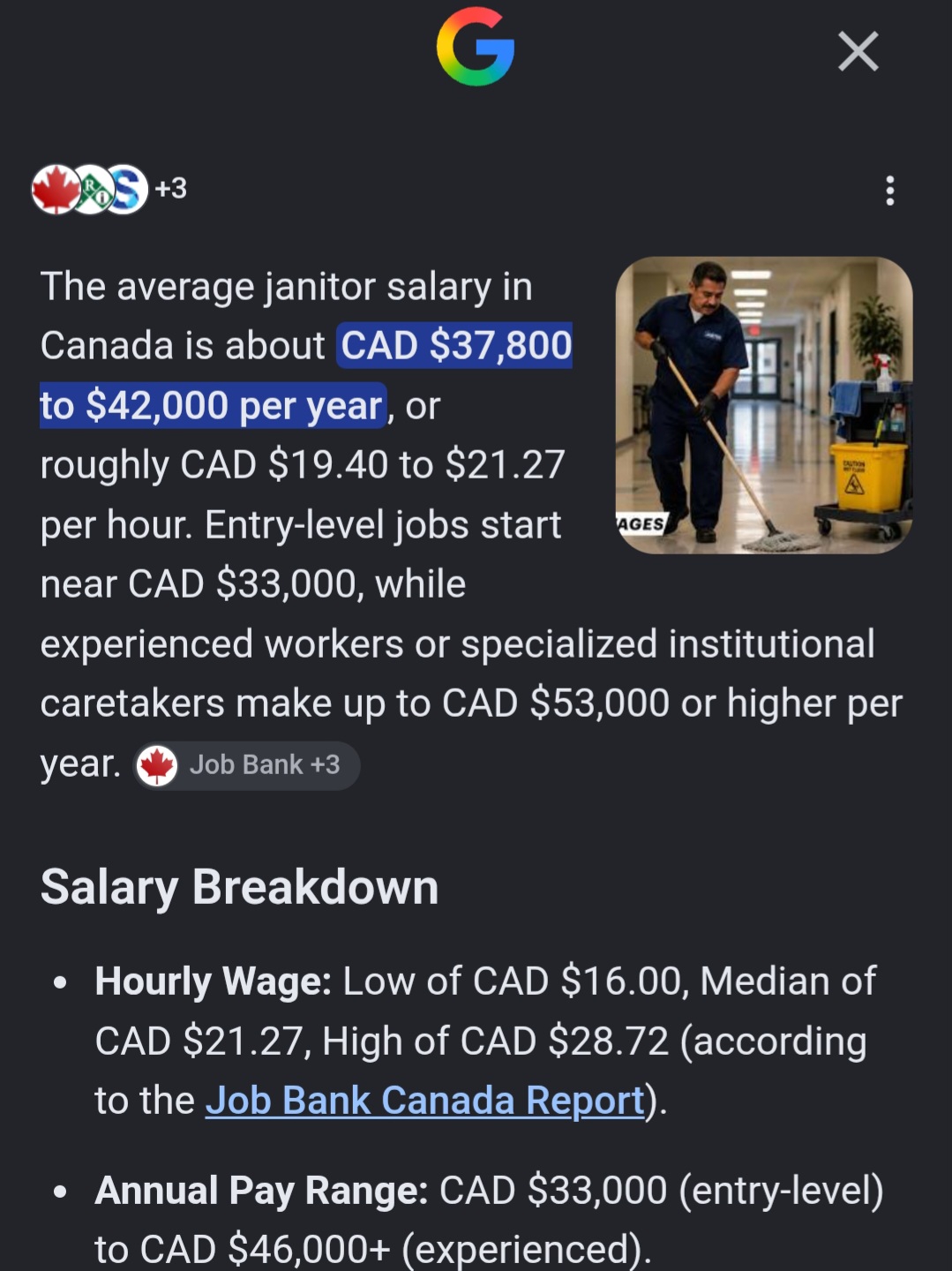This screenshot has height=1271, width=952.
Task: Tap the Google logo at top
Action: [x=476, y=47]
